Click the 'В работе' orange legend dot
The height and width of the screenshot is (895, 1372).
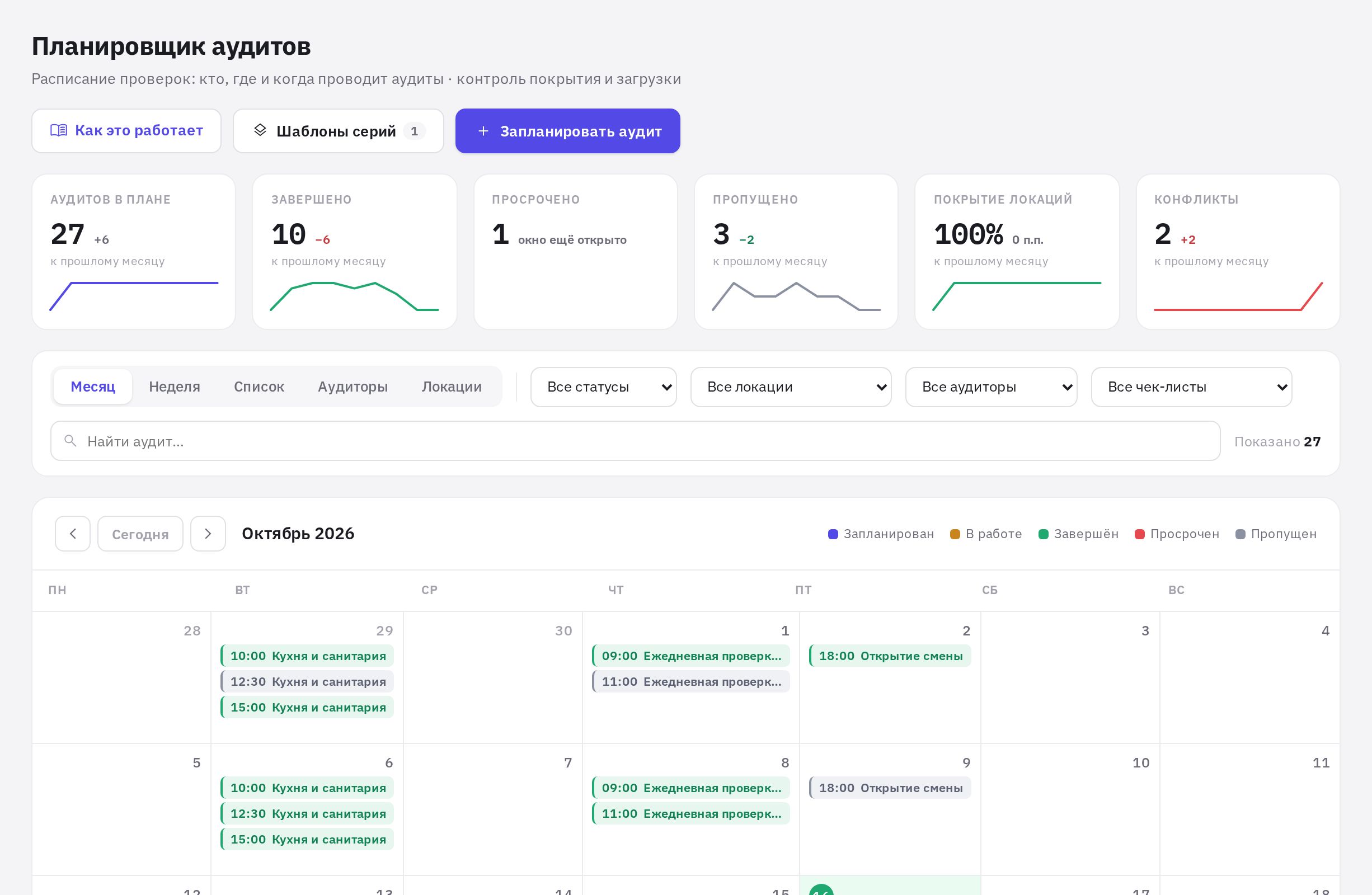(x=955, y=534)
